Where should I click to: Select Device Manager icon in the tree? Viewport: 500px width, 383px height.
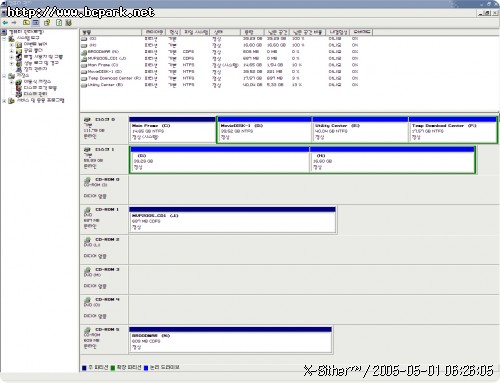[19, 69]
